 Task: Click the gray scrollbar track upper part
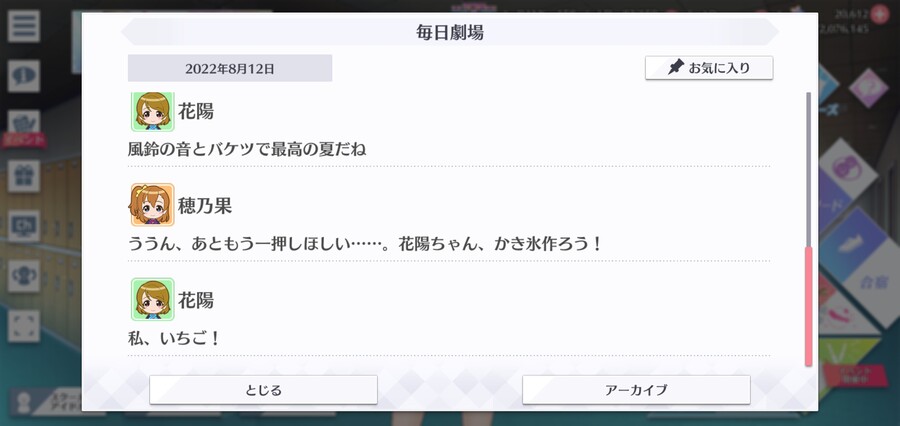pyautogui.click(x=809, y=169)
